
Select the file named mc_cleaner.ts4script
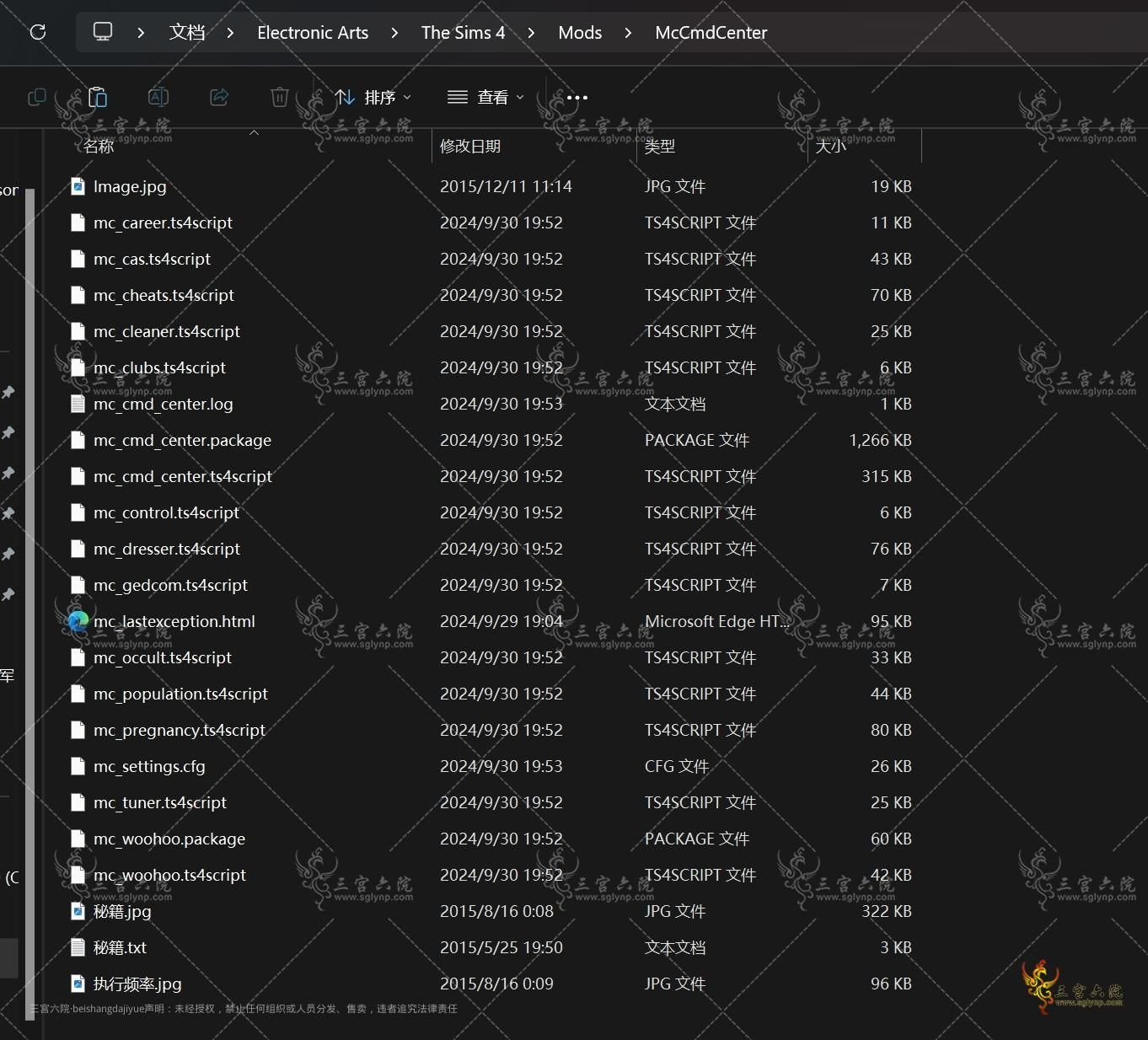coord(167,331)
